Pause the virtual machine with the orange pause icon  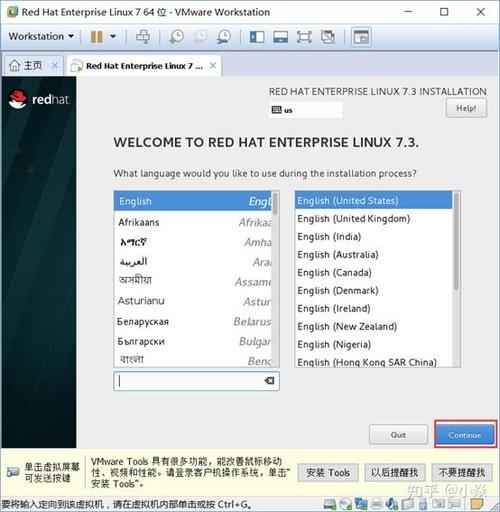click(x=97, y=36)
